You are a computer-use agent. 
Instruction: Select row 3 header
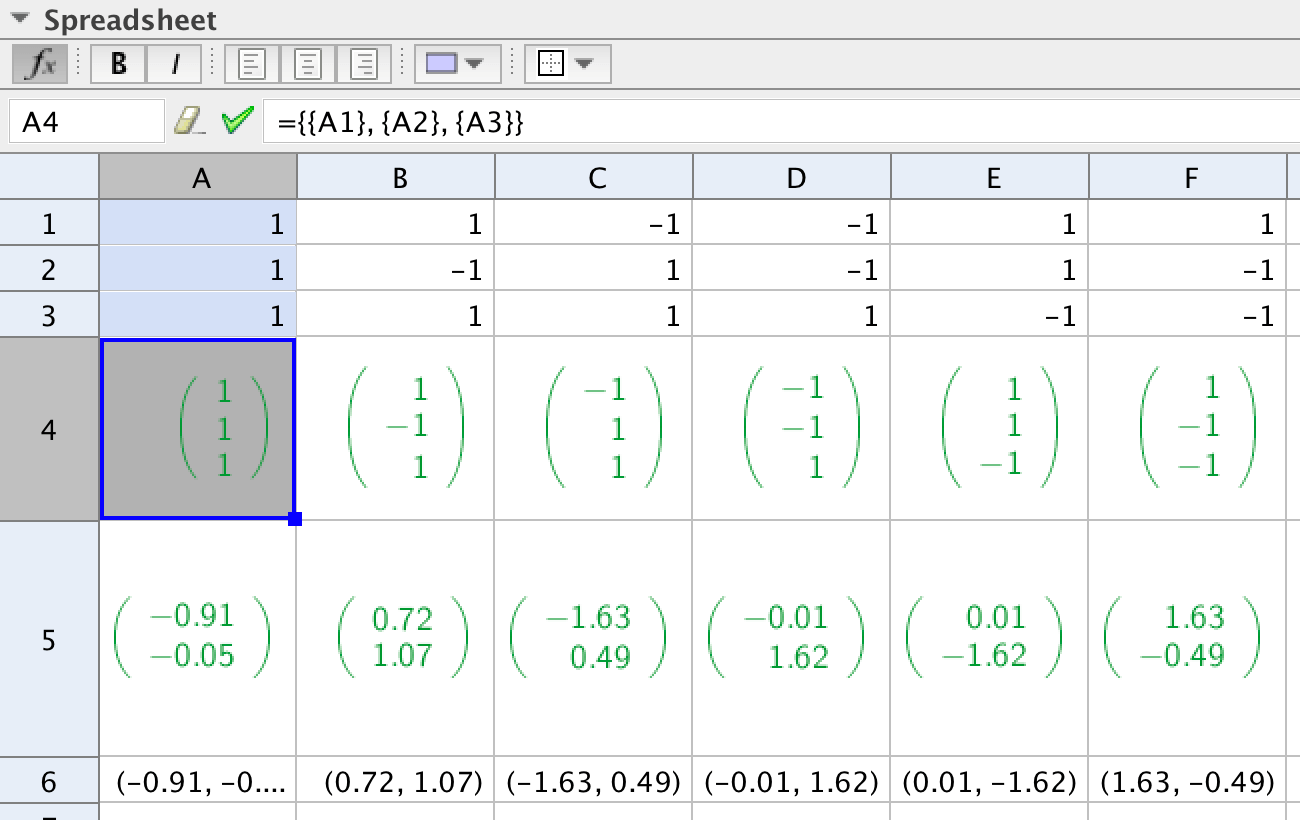50,315
